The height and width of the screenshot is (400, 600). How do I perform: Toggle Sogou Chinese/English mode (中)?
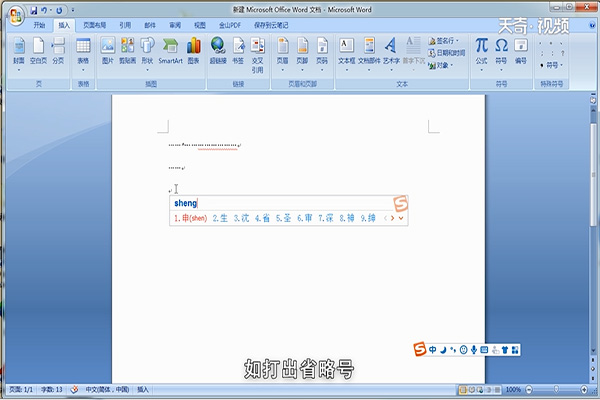point(432,349)
